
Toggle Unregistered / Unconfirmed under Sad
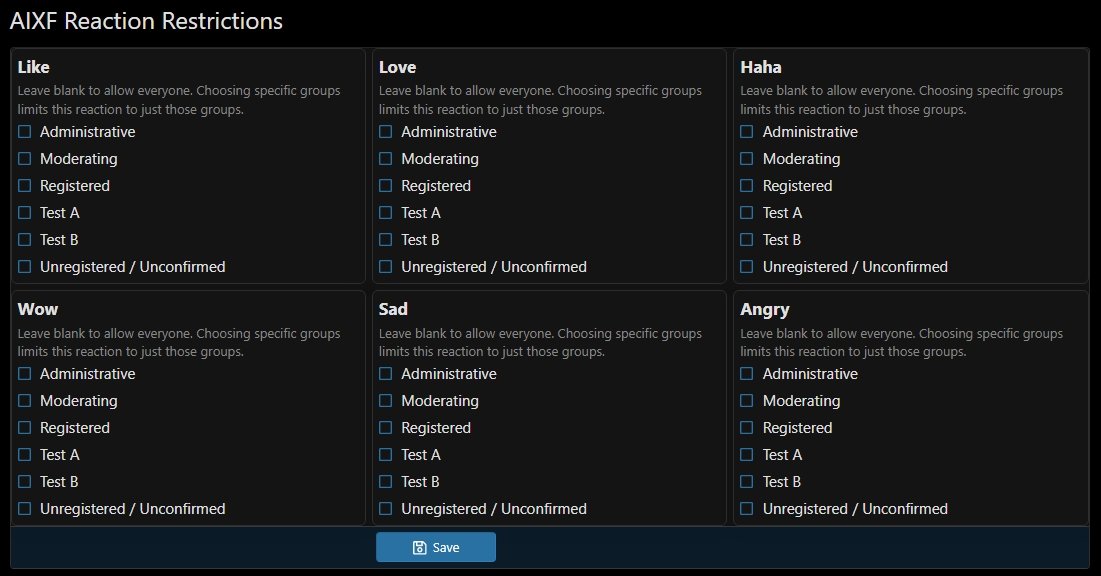coord(386,509)
